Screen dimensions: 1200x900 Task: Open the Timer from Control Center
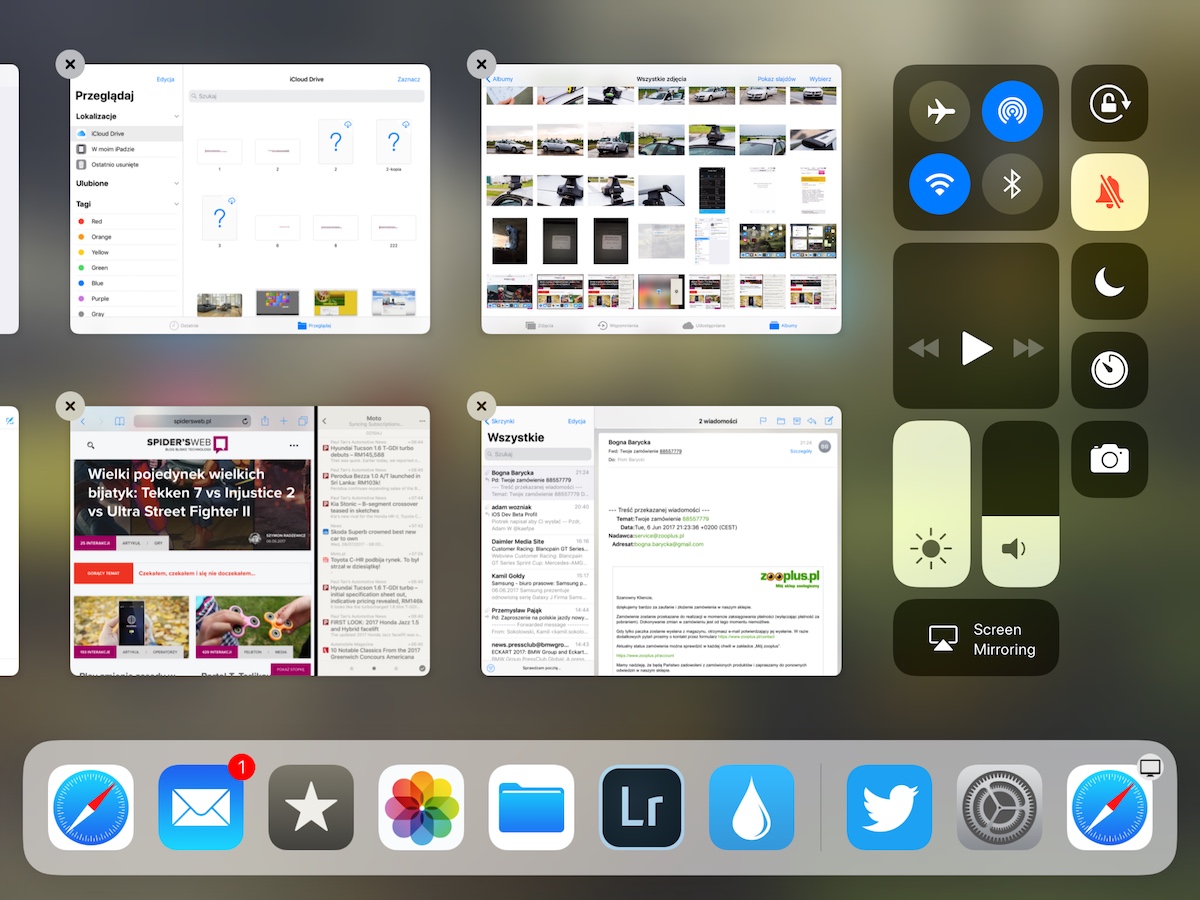pyautogui.click(x=1110, y=370)
